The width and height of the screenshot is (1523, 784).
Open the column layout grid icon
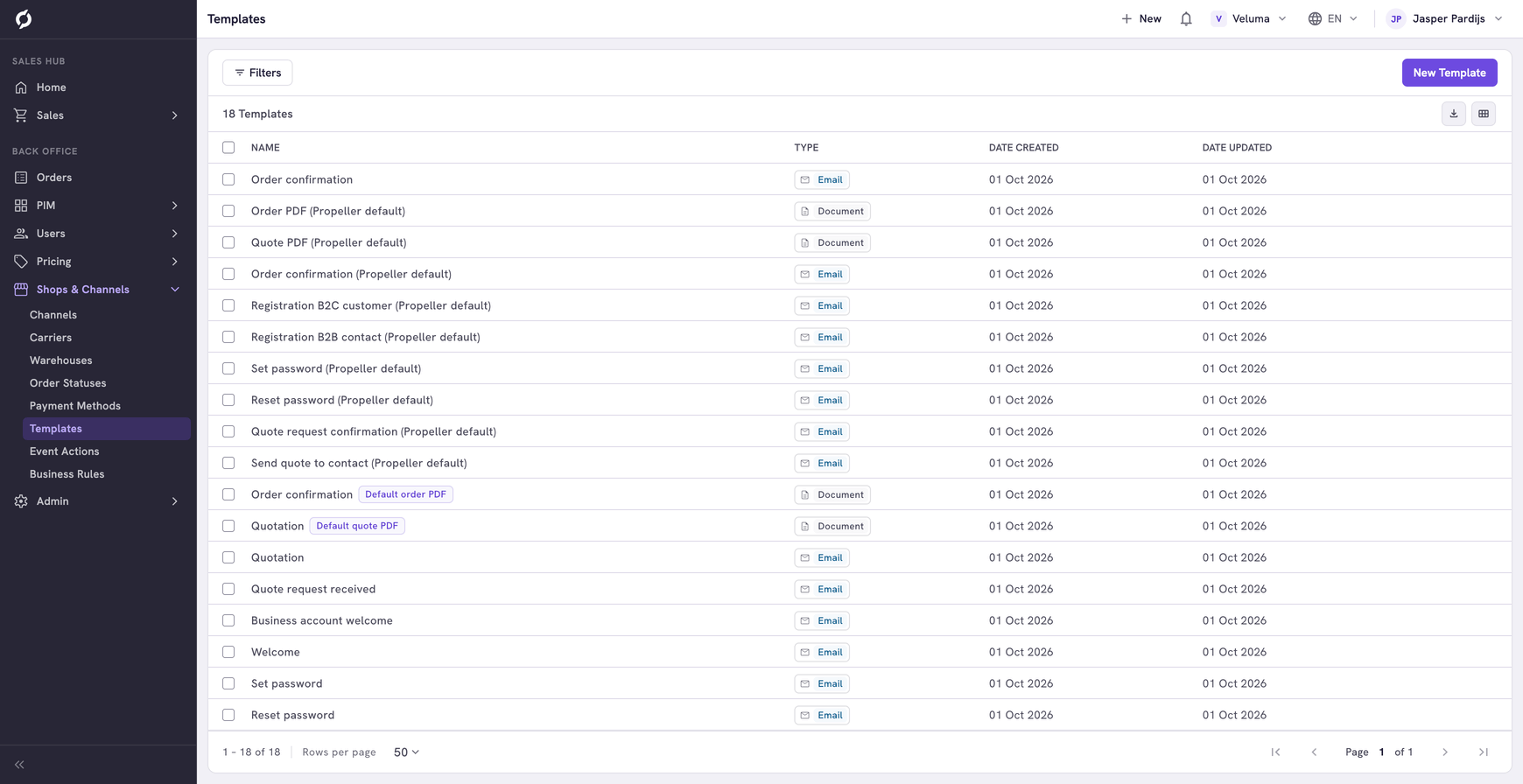click(x=1484, y=114)
